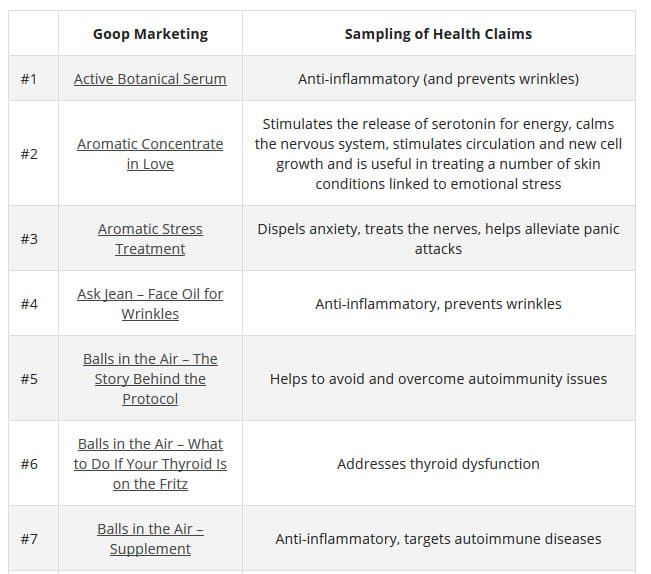Select the Goop Marketing column header
651x574 pixels.
click(x=150, y=34)
